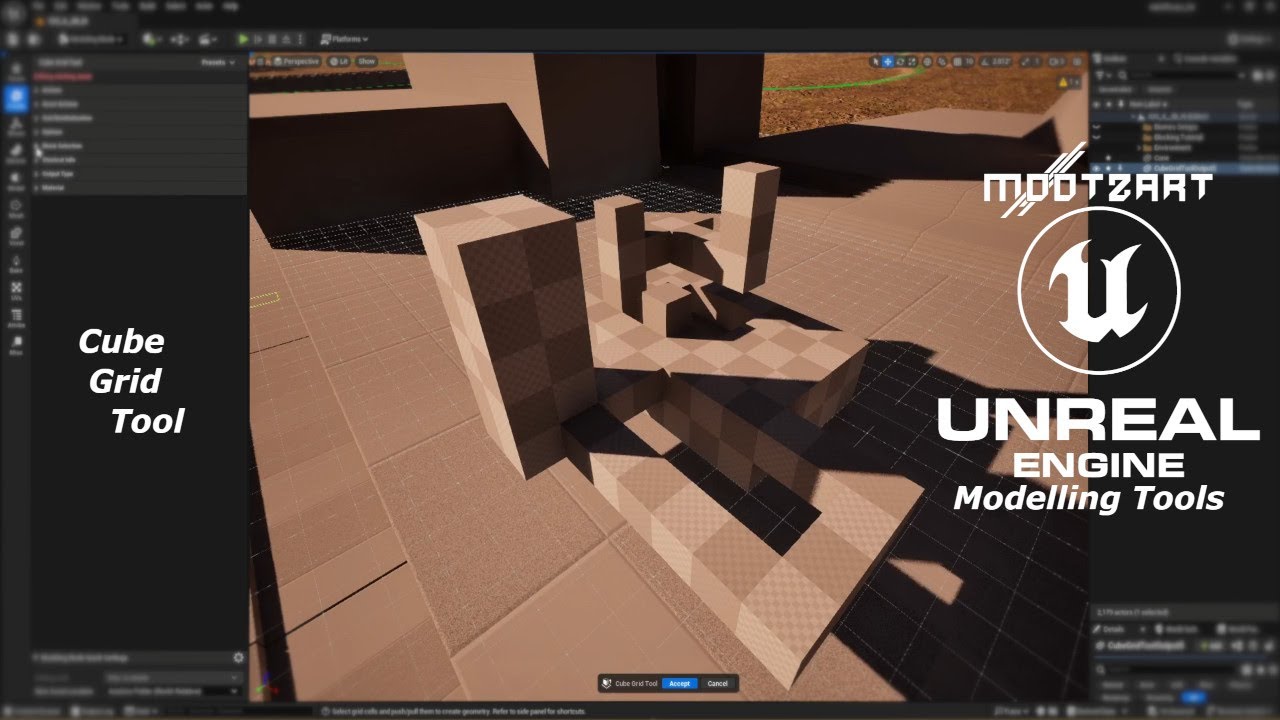Image resolution: width=1280 pixels, height=720 pixels.
Task: Activate the translate (move) gizmo tool
Action: 888,62
